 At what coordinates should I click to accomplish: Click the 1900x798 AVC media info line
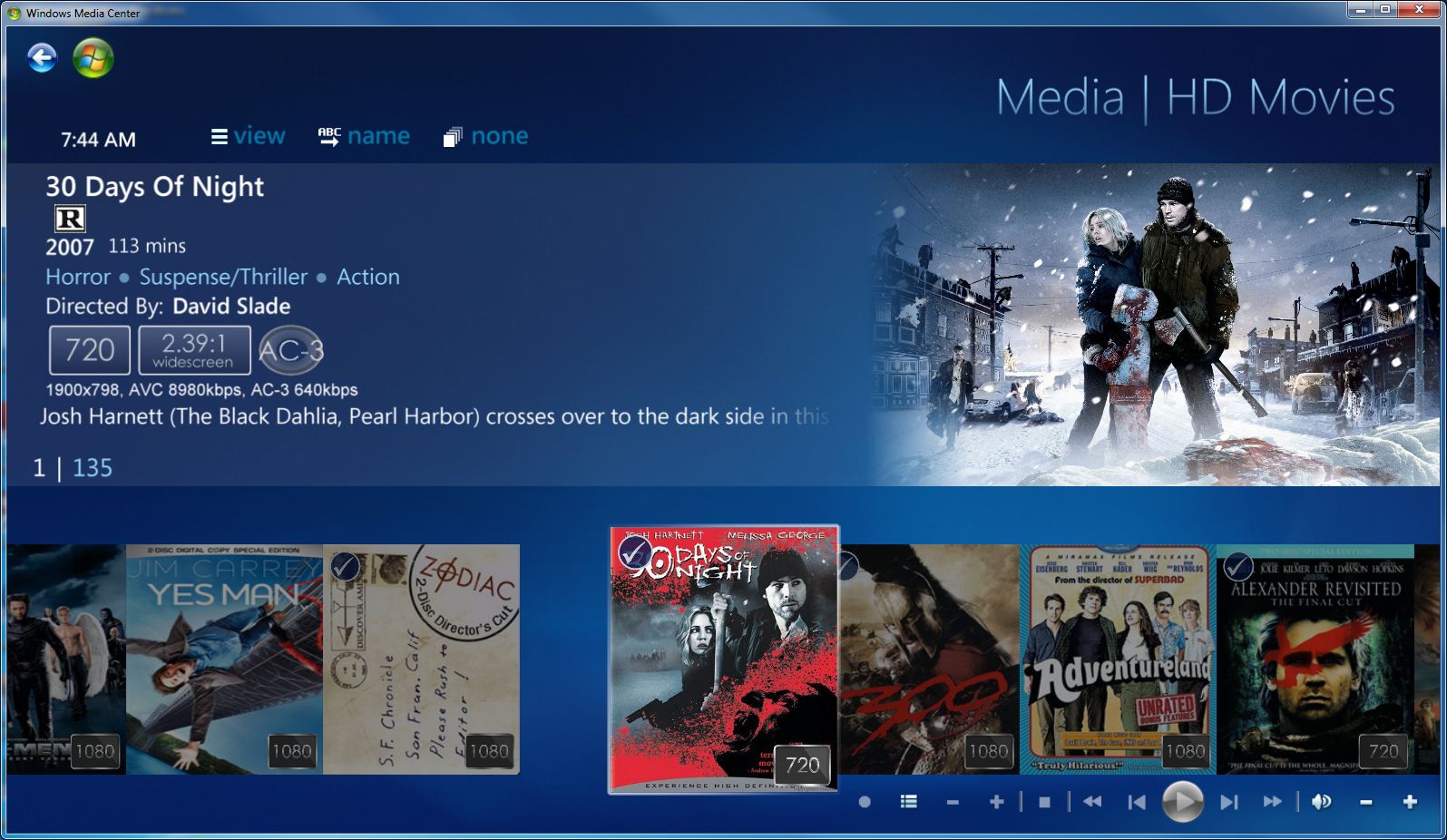(201, 390)
